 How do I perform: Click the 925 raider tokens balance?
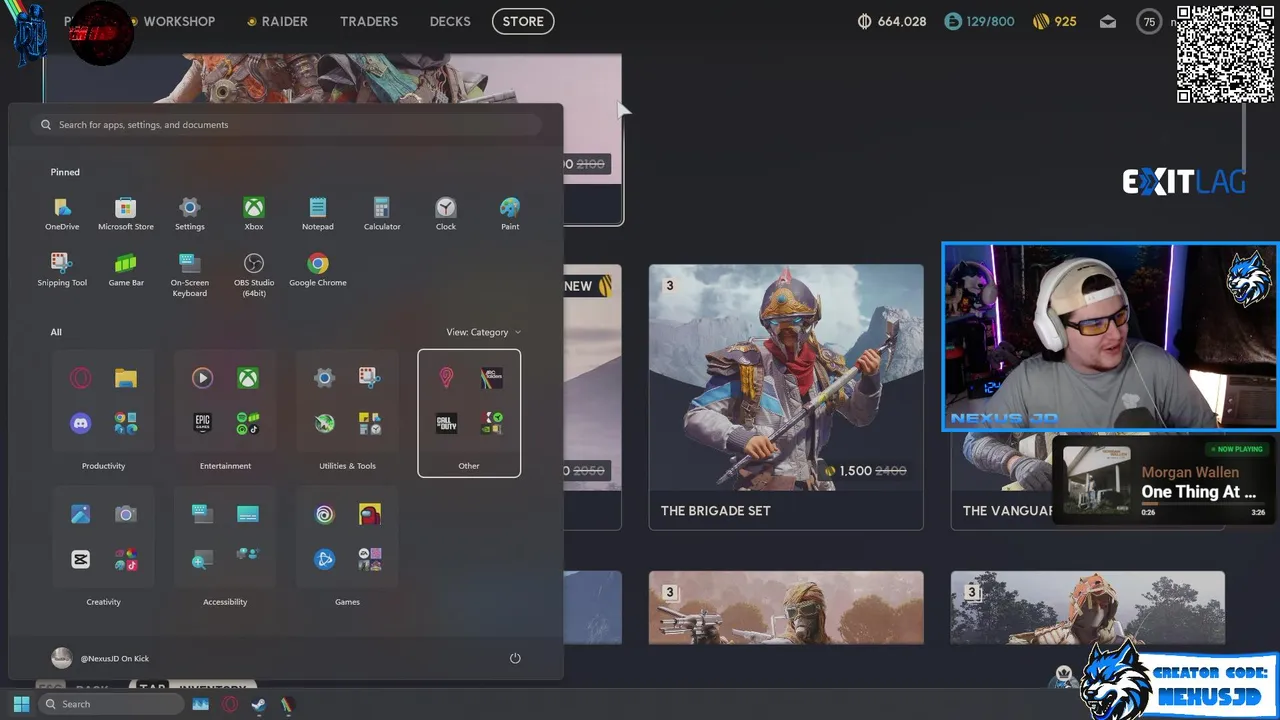pos(1055,21)
